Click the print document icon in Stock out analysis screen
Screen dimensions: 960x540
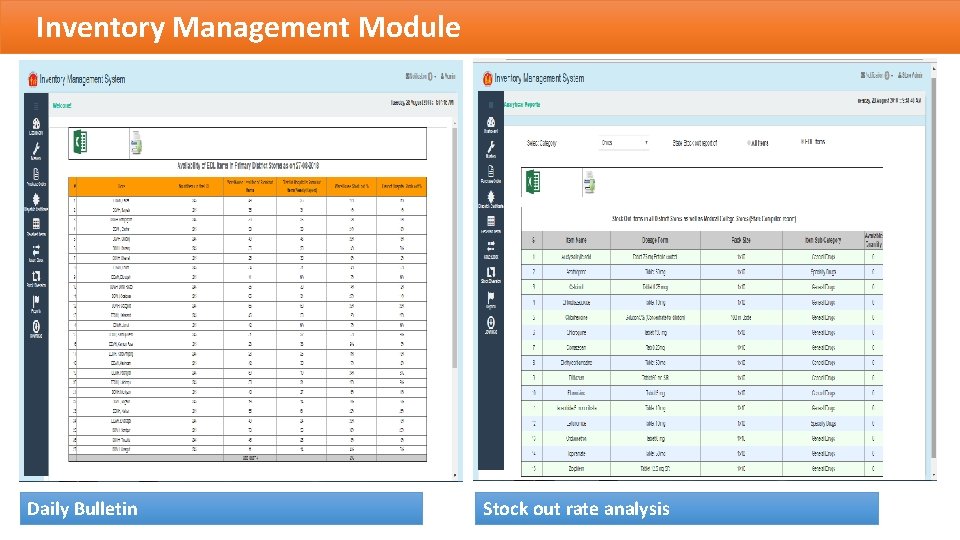coord(589,182)
